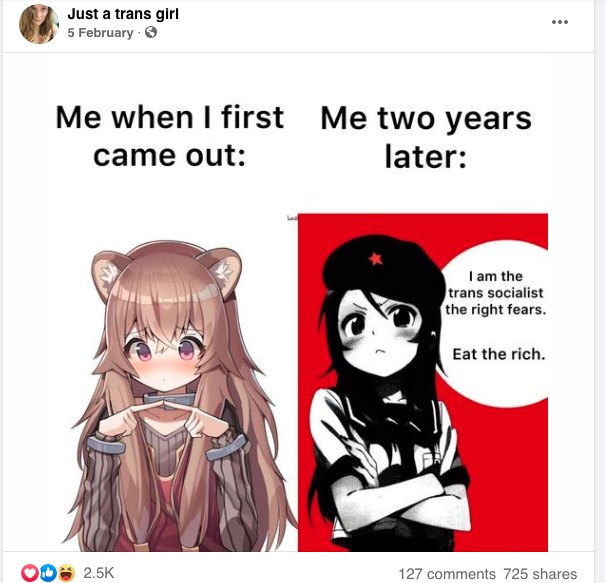This screenshot has width=605, height=583.
Task: Open the 127 comments list
Action: 447,574
